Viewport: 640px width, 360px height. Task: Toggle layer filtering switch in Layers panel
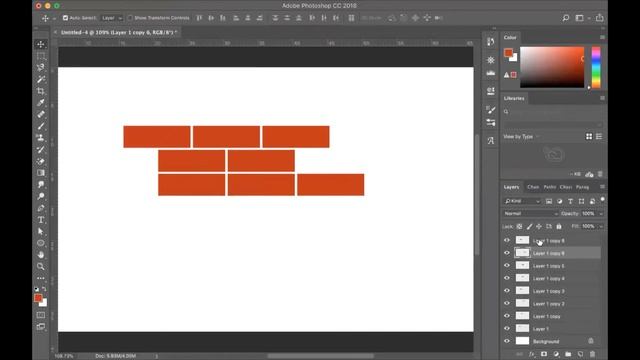tap(602, 200)
